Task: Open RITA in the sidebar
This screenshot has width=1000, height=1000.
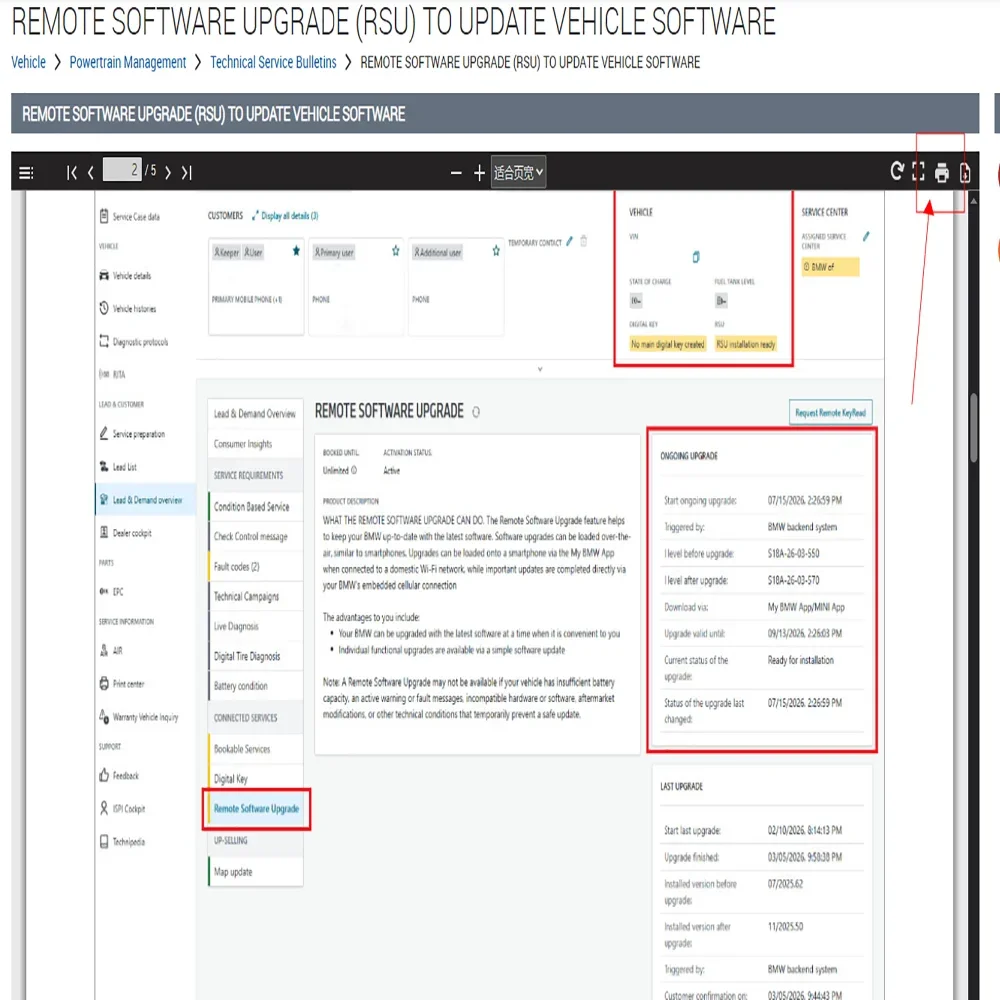Action: point(112,374)
